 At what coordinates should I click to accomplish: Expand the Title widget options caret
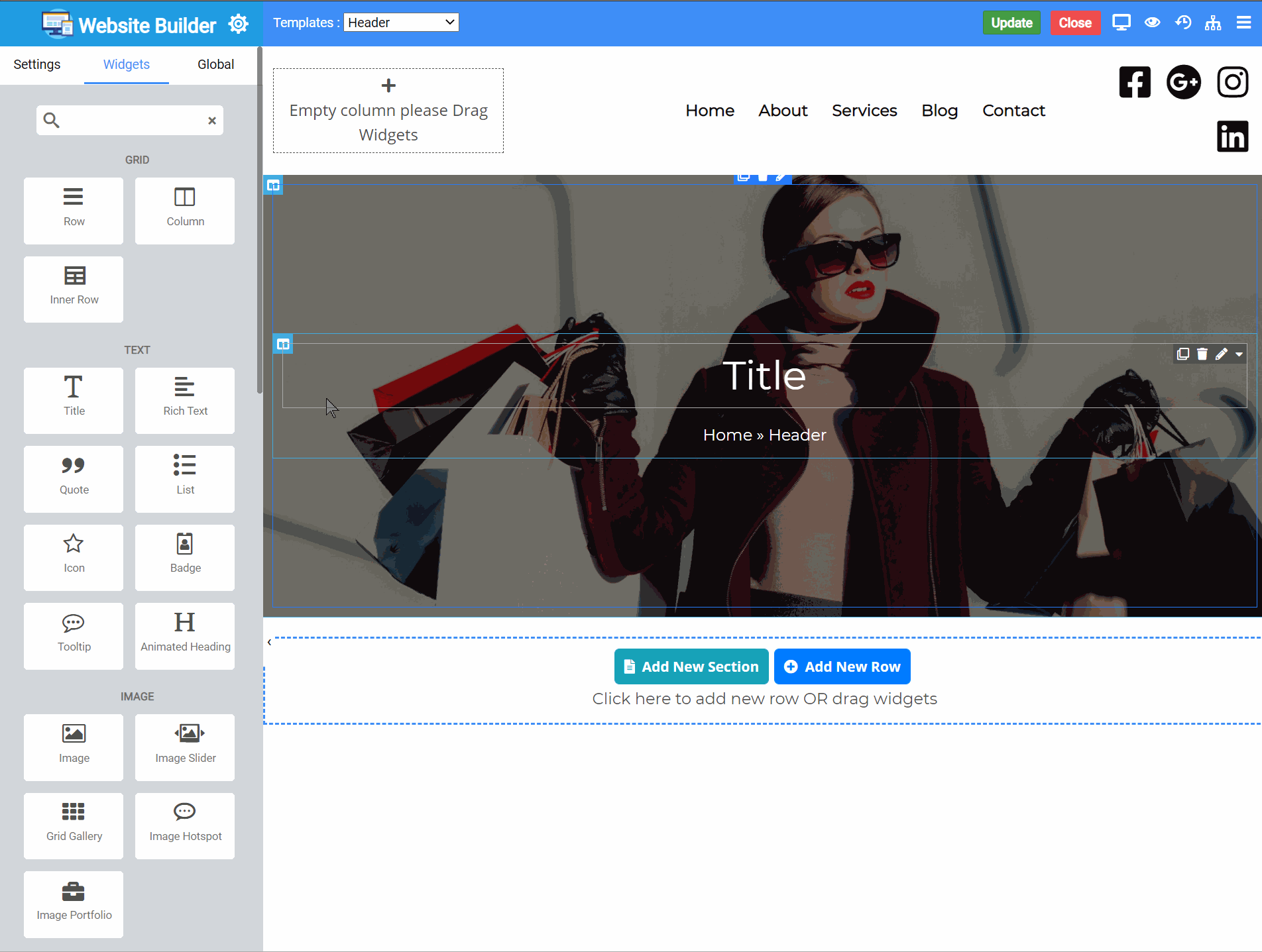pos(1239,354)
